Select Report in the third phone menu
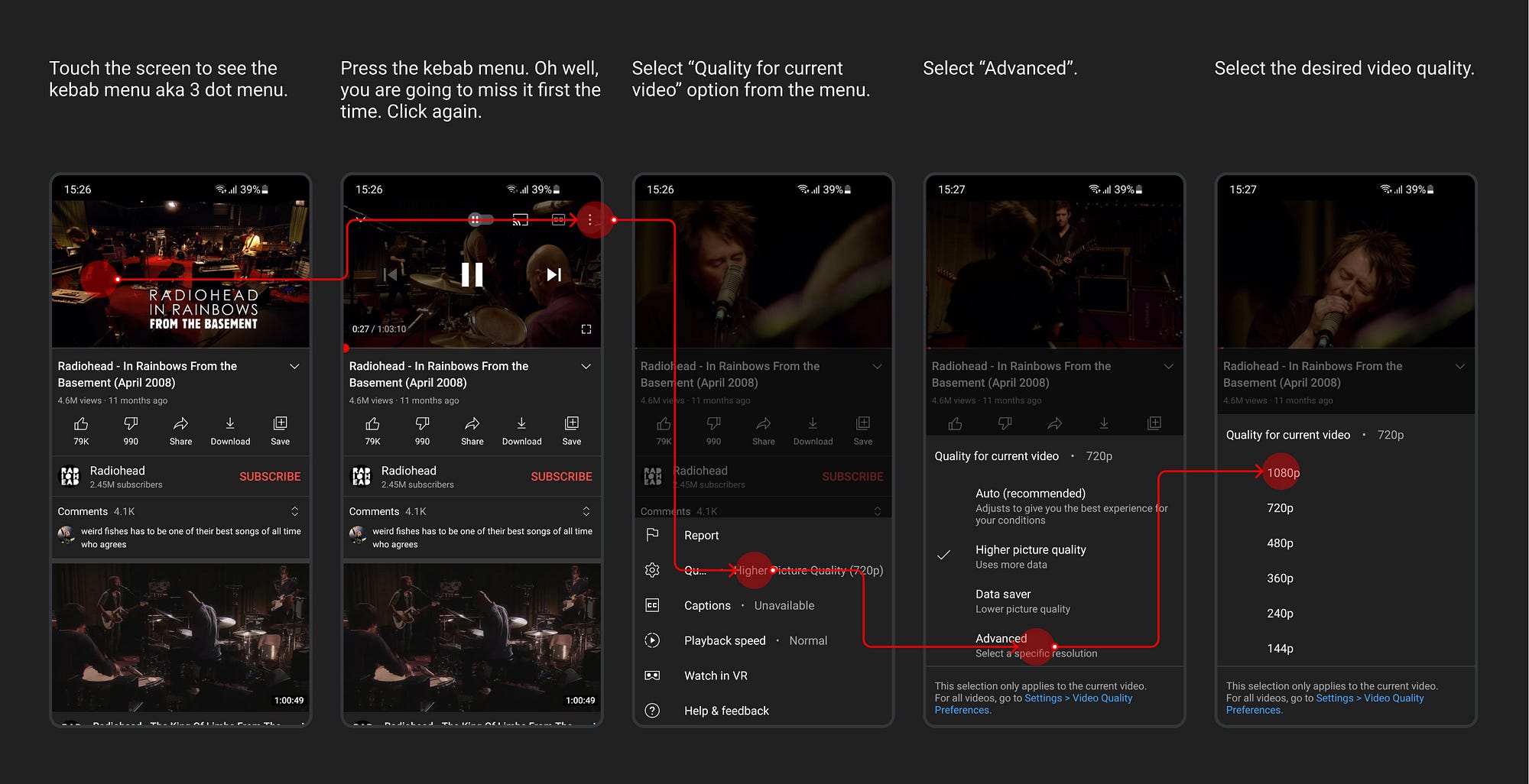 click(763, 536)
